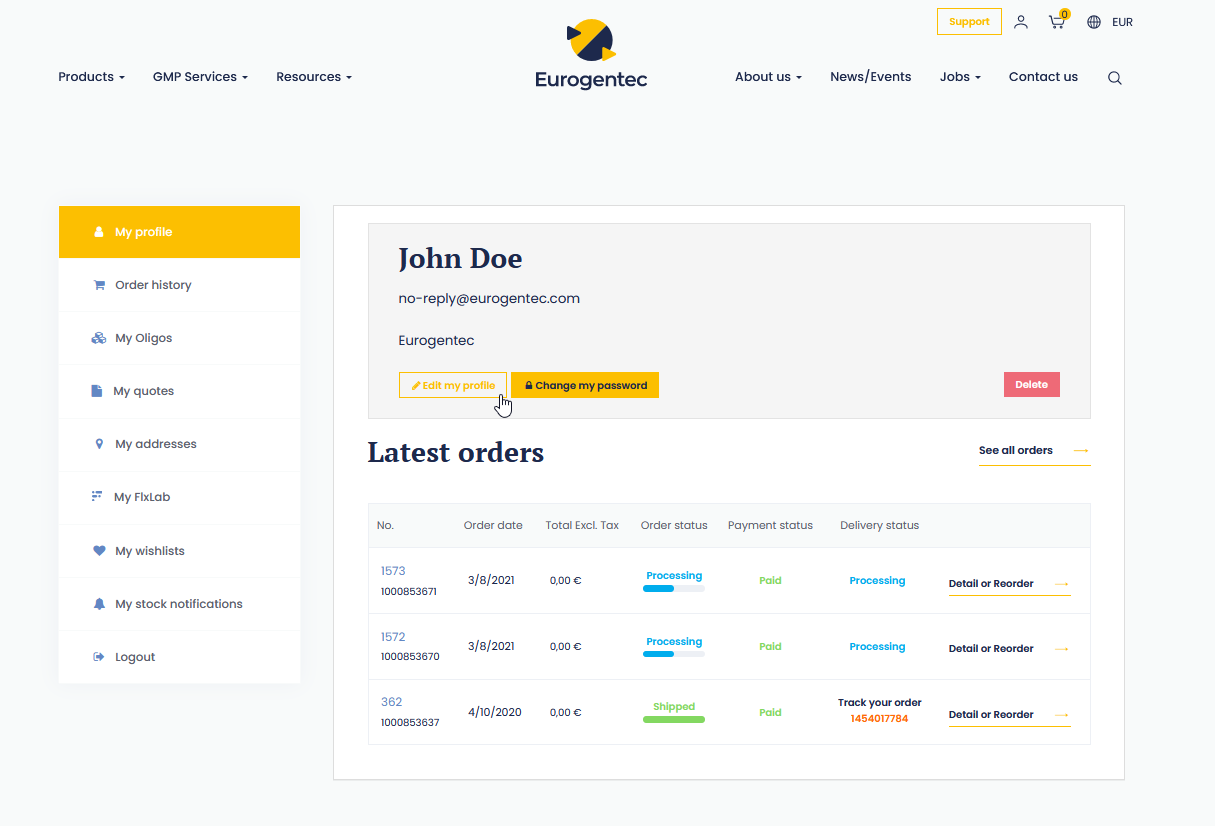Open the shopping cart icon

[x=1057, y=21]
